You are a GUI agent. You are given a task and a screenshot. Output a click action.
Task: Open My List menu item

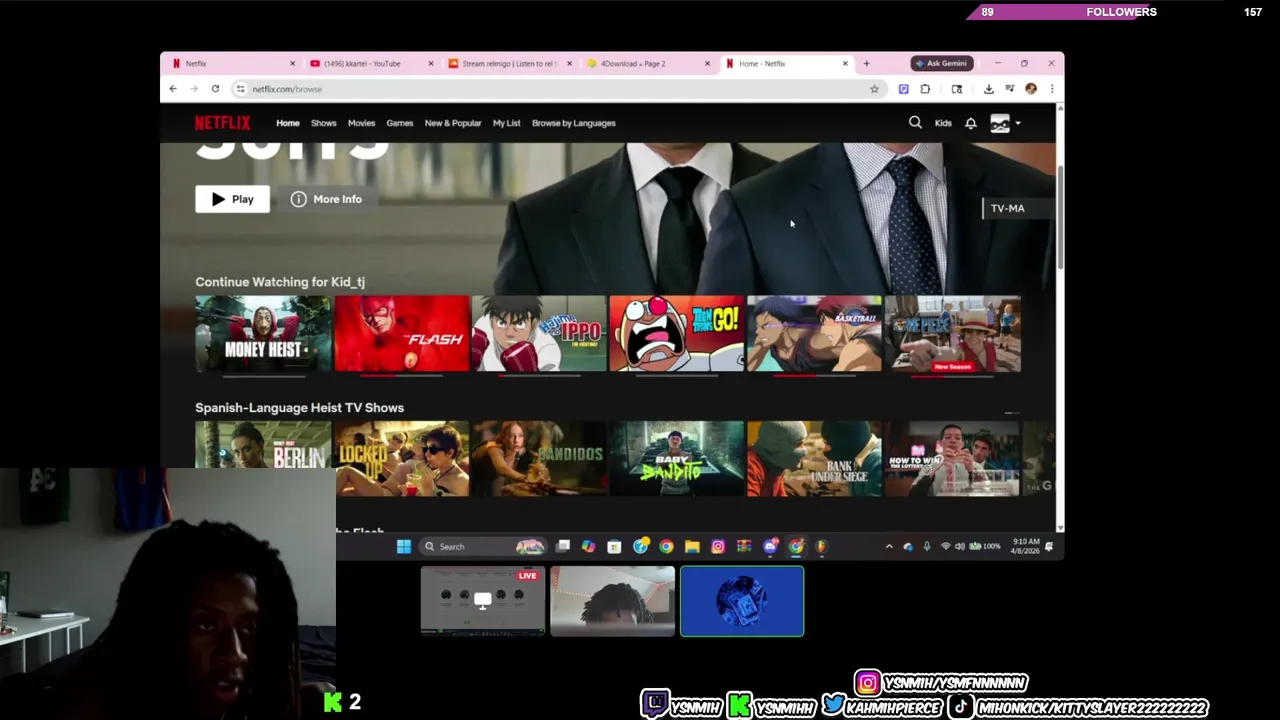coord(507,123)
